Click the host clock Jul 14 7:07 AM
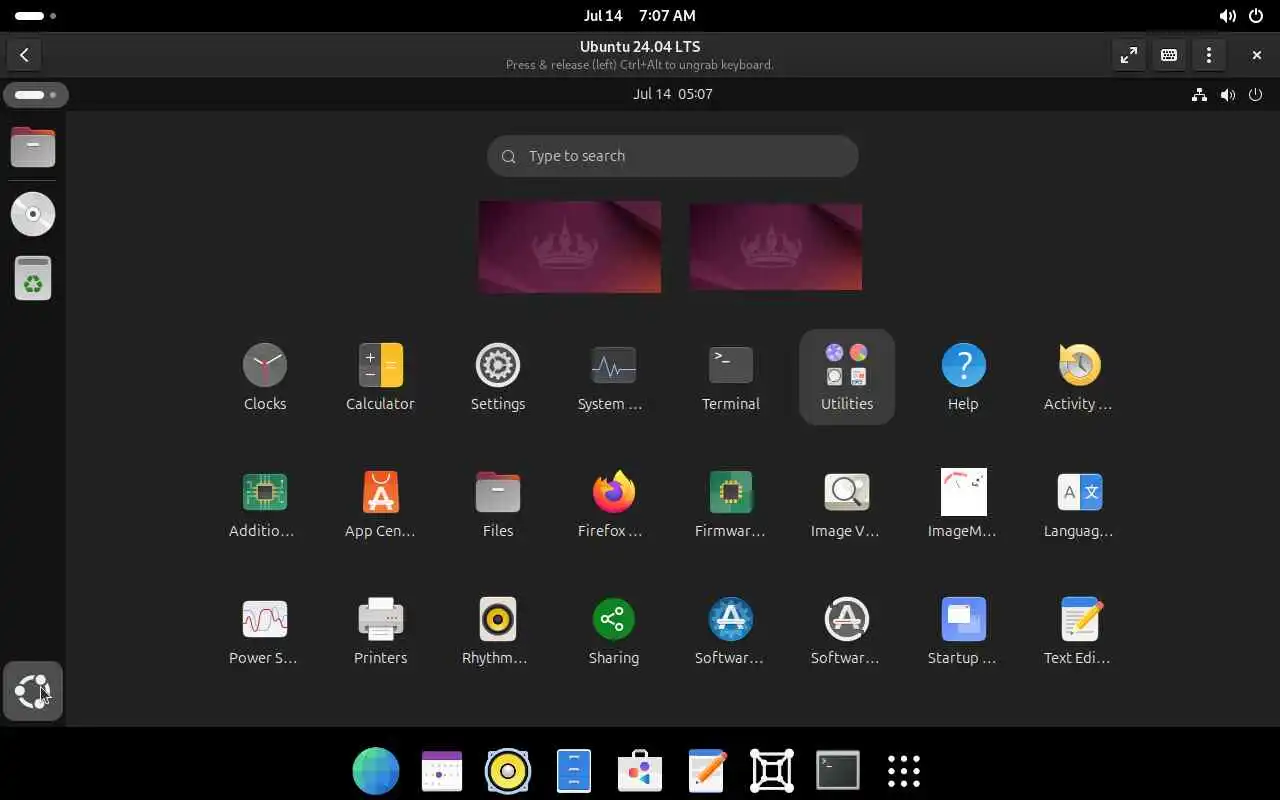The height and width of the screenshot is (800, 1280). click(x=640, y=16)
